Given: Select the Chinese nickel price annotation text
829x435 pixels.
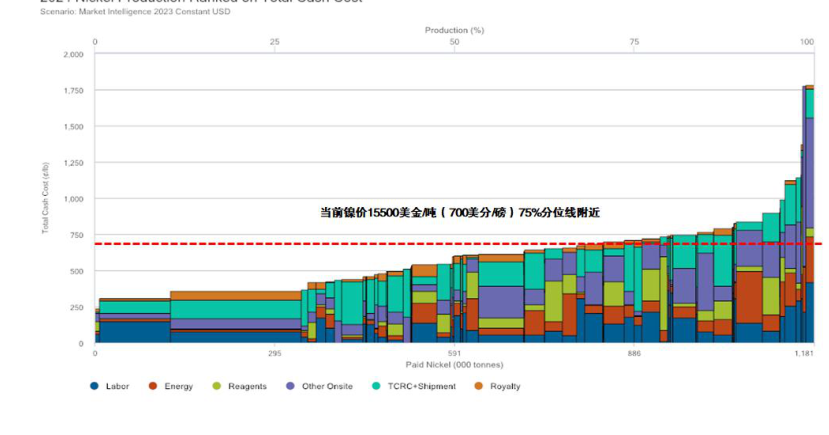Looking at the screenshot, I should 459,212.
